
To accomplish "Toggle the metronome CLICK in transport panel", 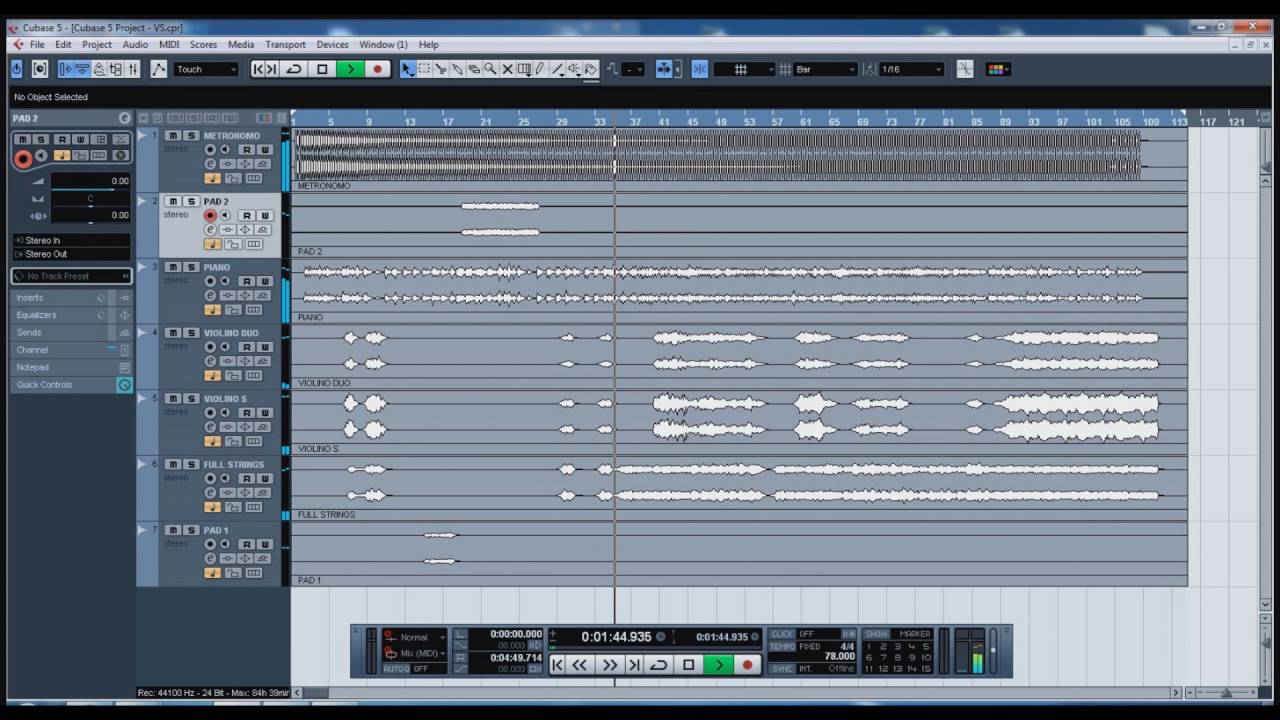I will pyautogui.click(x=782, y=634).
